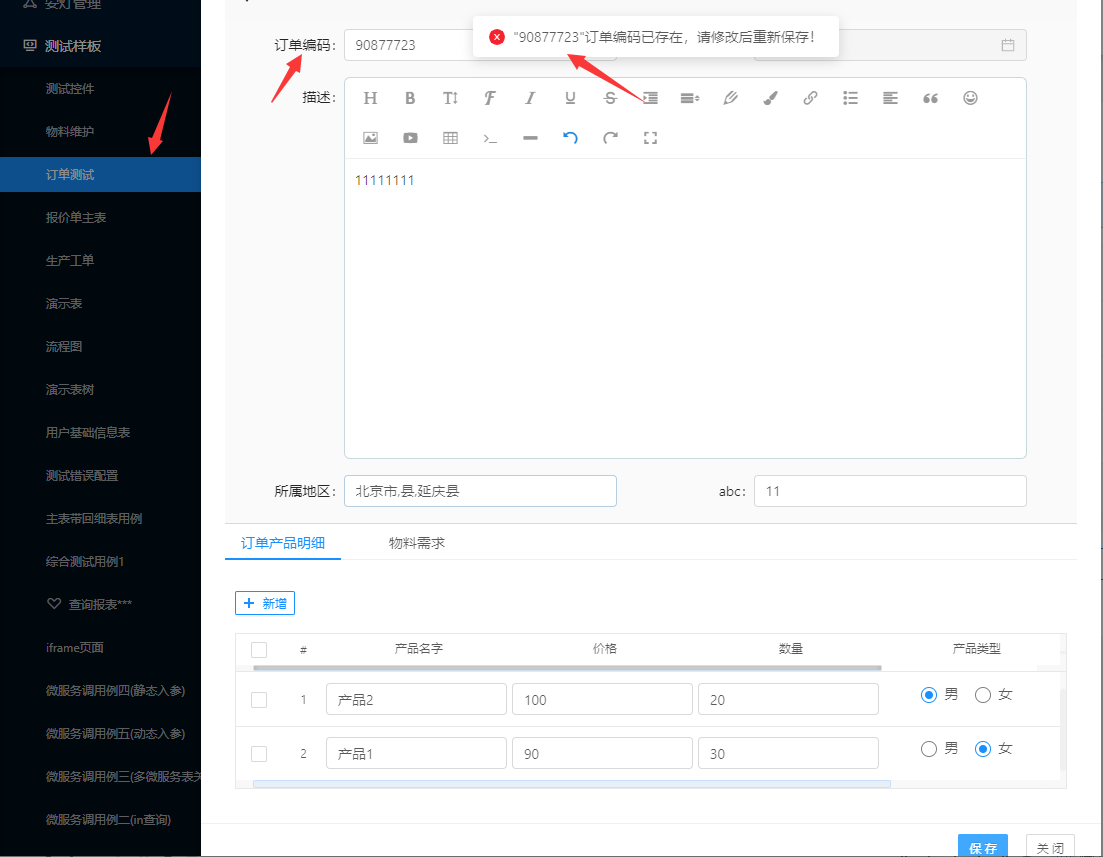This screenshot has width=1103, height=857.
Task: Insert a hyperlink with link icon
Action: [810, 98]
